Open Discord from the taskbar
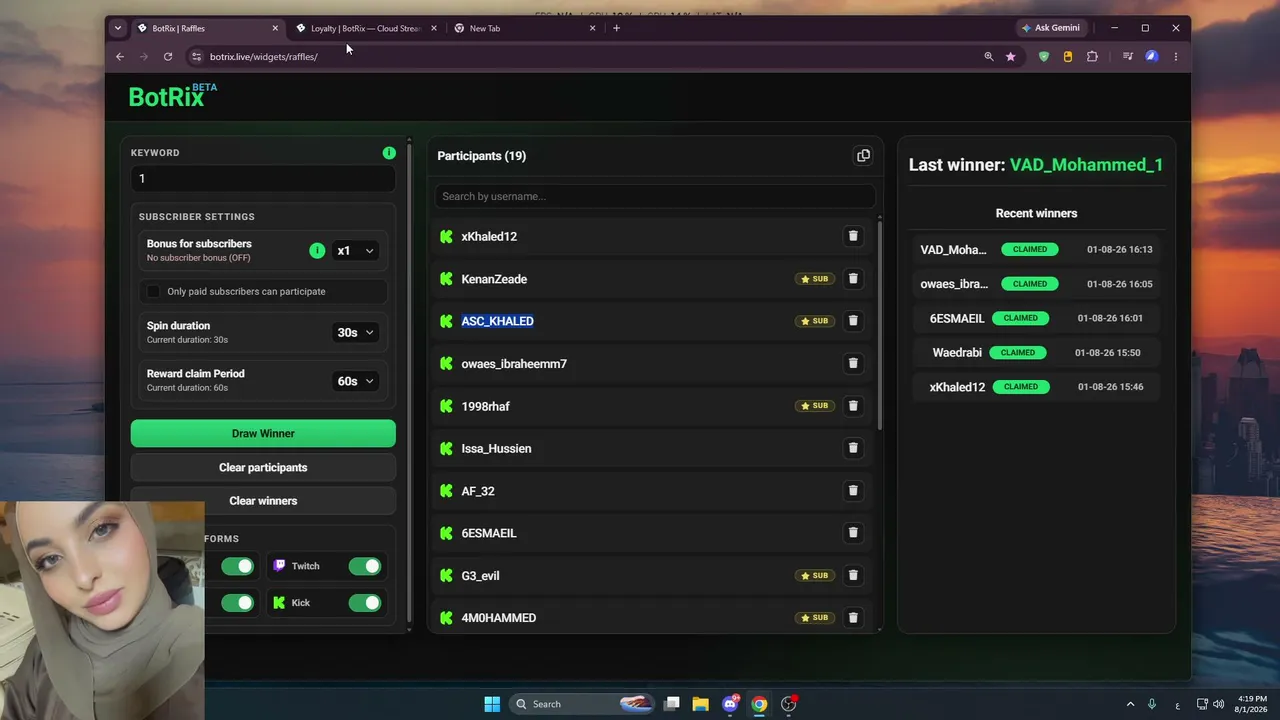The image size is (1280, 720). [730, 704]
